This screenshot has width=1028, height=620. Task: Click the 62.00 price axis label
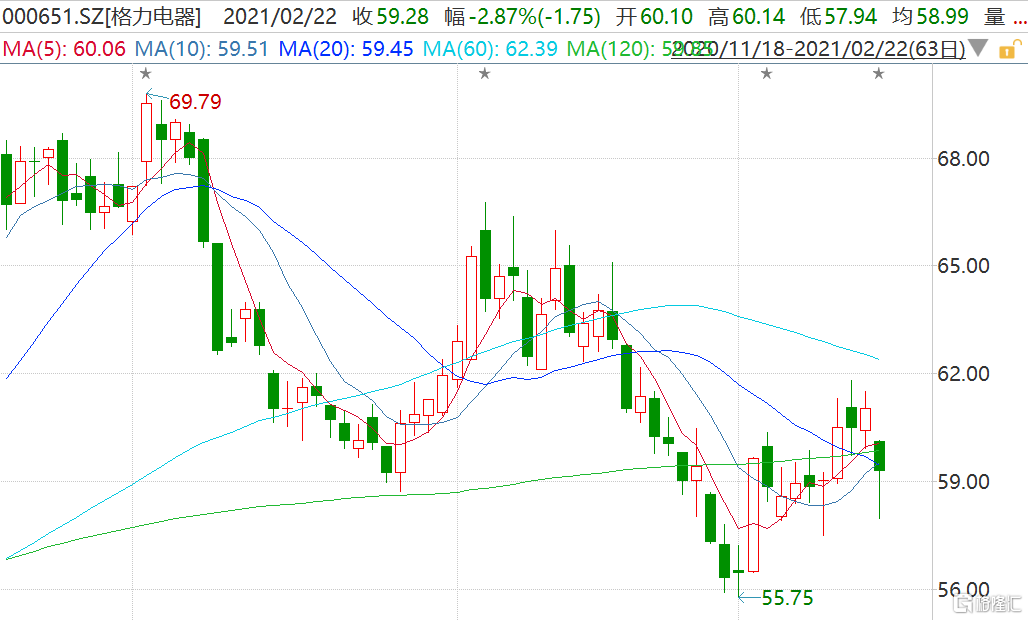click(x=963, y=374)
